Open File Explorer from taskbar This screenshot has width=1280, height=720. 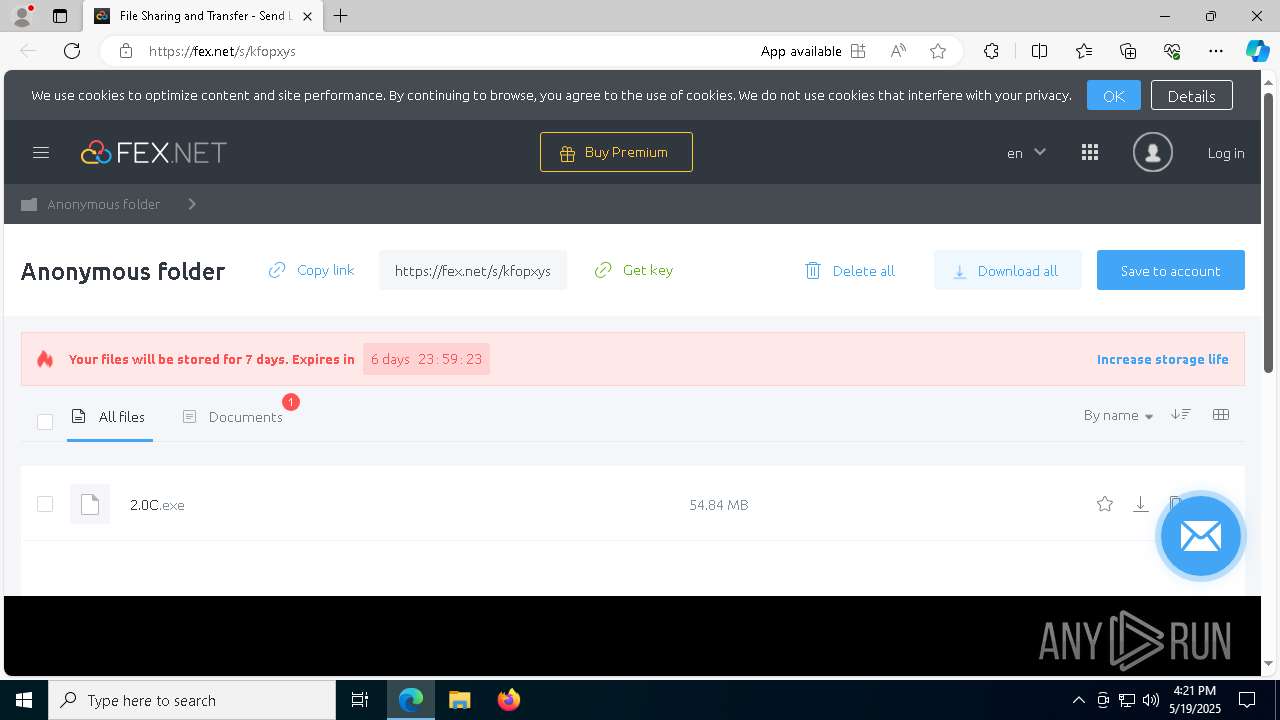459,700
